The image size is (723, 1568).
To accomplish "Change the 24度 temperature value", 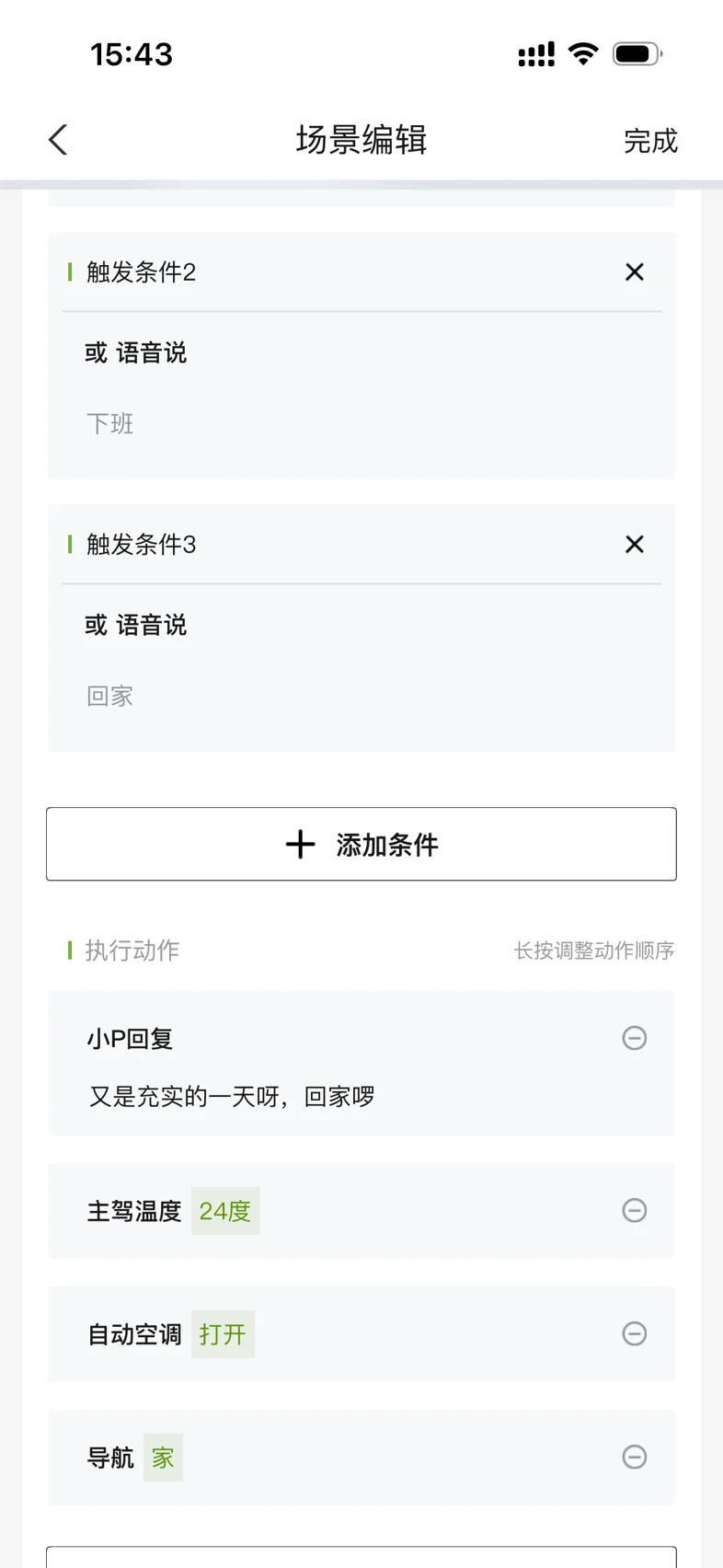I will (x=225, y=1211).
